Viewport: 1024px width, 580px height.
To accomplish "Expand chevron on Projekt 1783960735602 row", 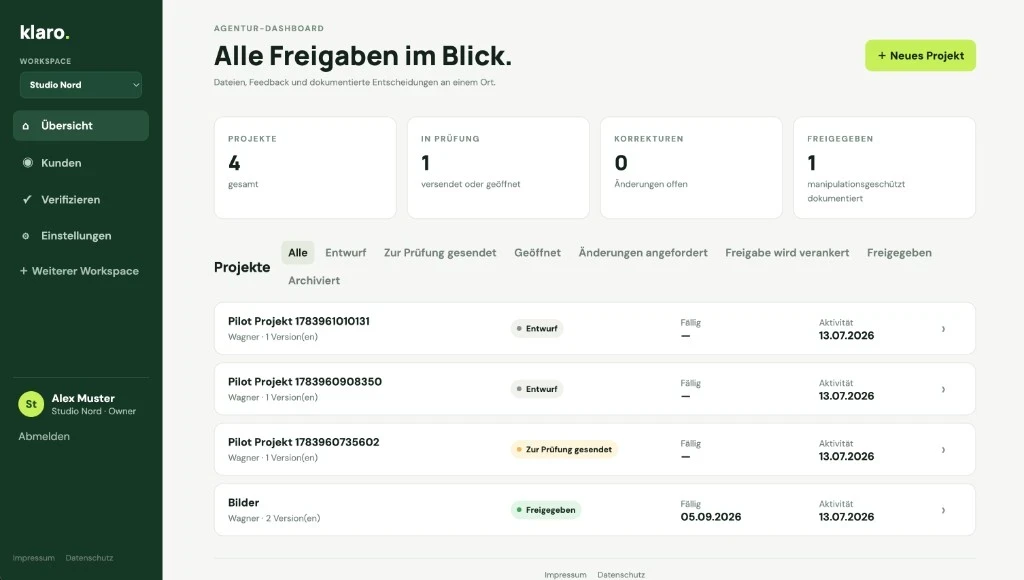I will coord(943,450).
